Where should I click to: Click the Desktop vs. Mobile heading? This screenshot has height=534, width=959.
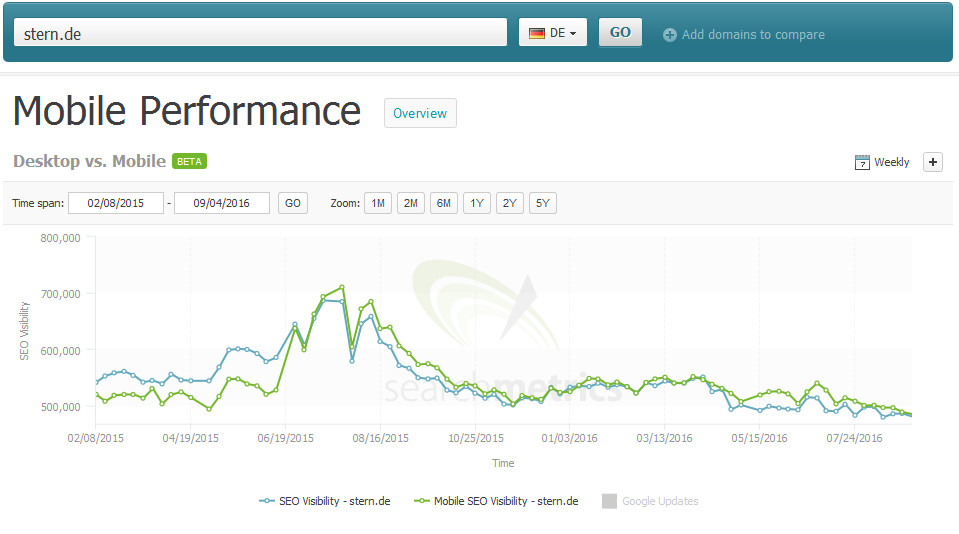(x=89, y=161)
